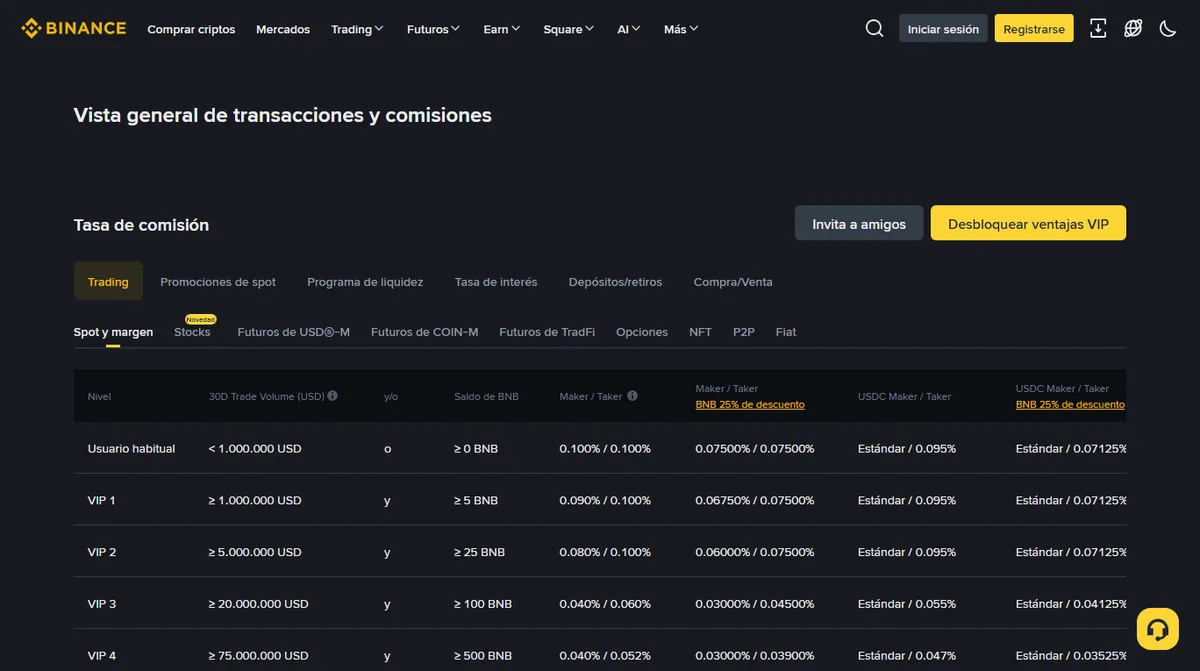This screenshot has width=1200, height=671.
Task: Click '< 1.000.000 USD' volume cell
Action: (255, 449)
